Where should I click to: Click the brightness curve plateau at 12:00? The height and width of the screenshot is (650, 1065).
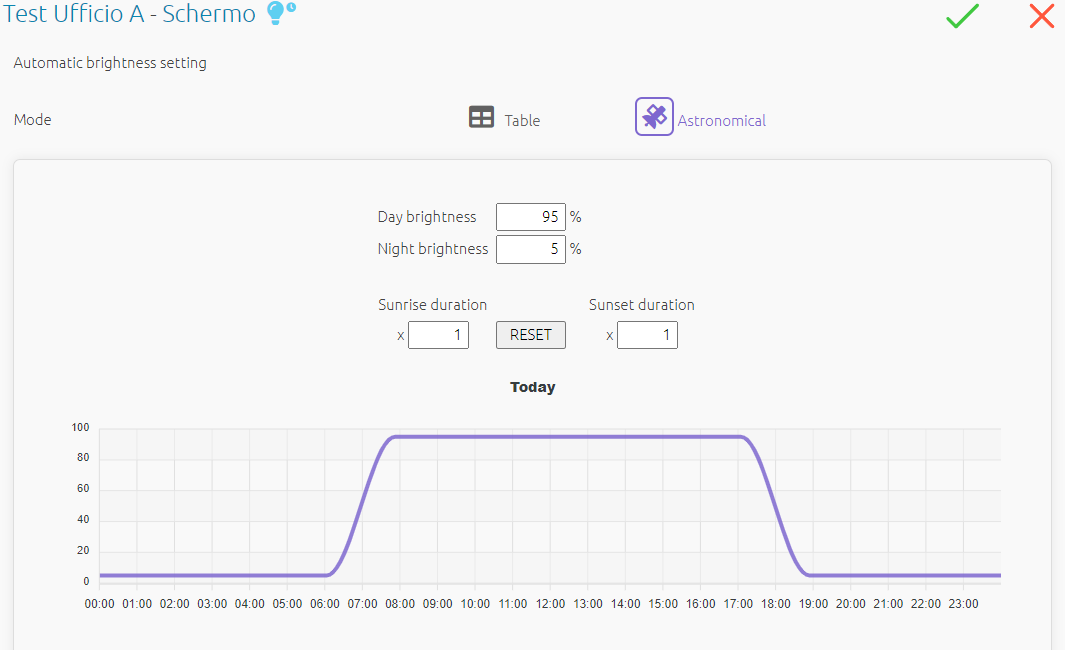pos(550,437)
